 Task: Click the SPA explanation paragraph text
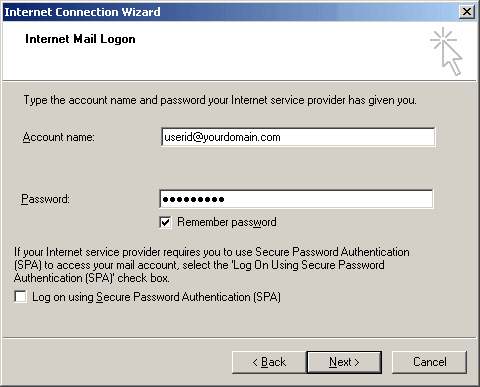point(212,265)
